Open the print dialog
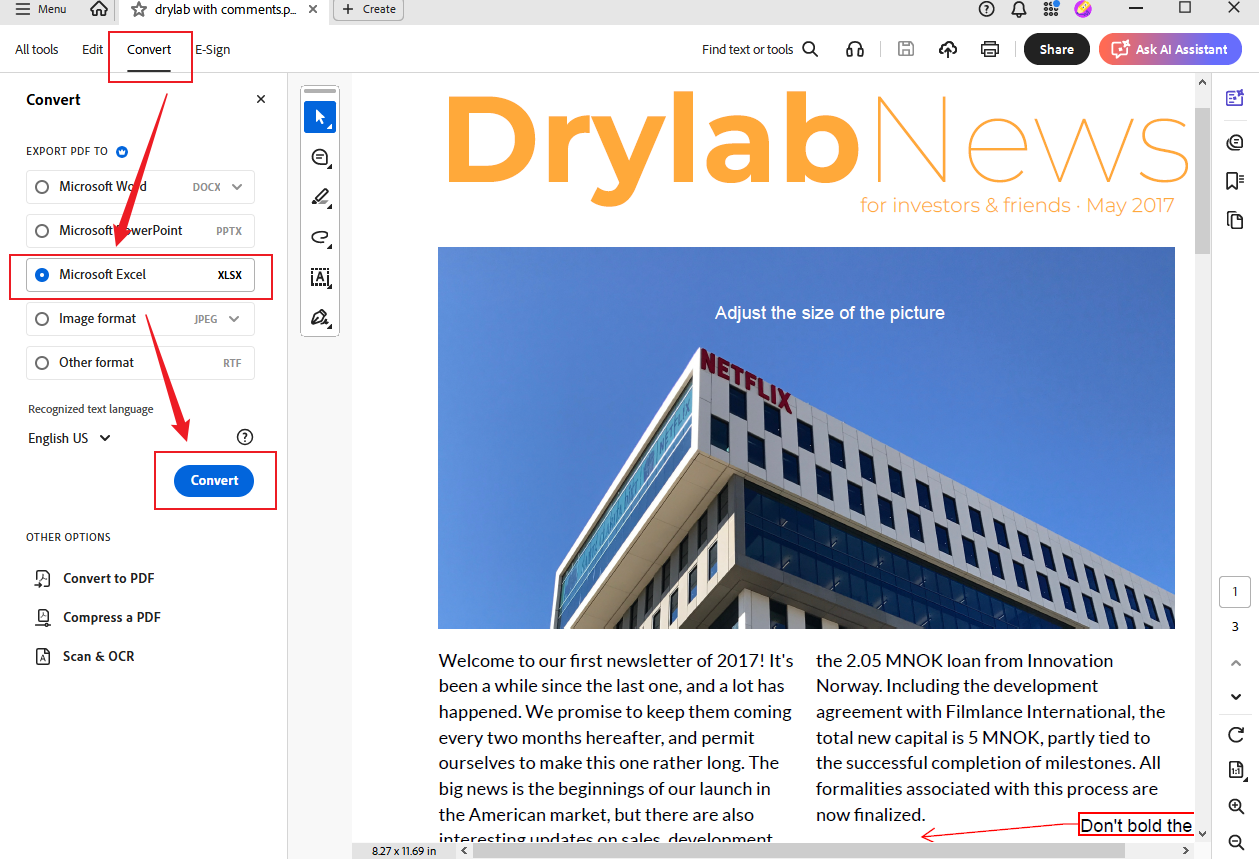The width and height of the screenshot is (1259, 859). 989,48
